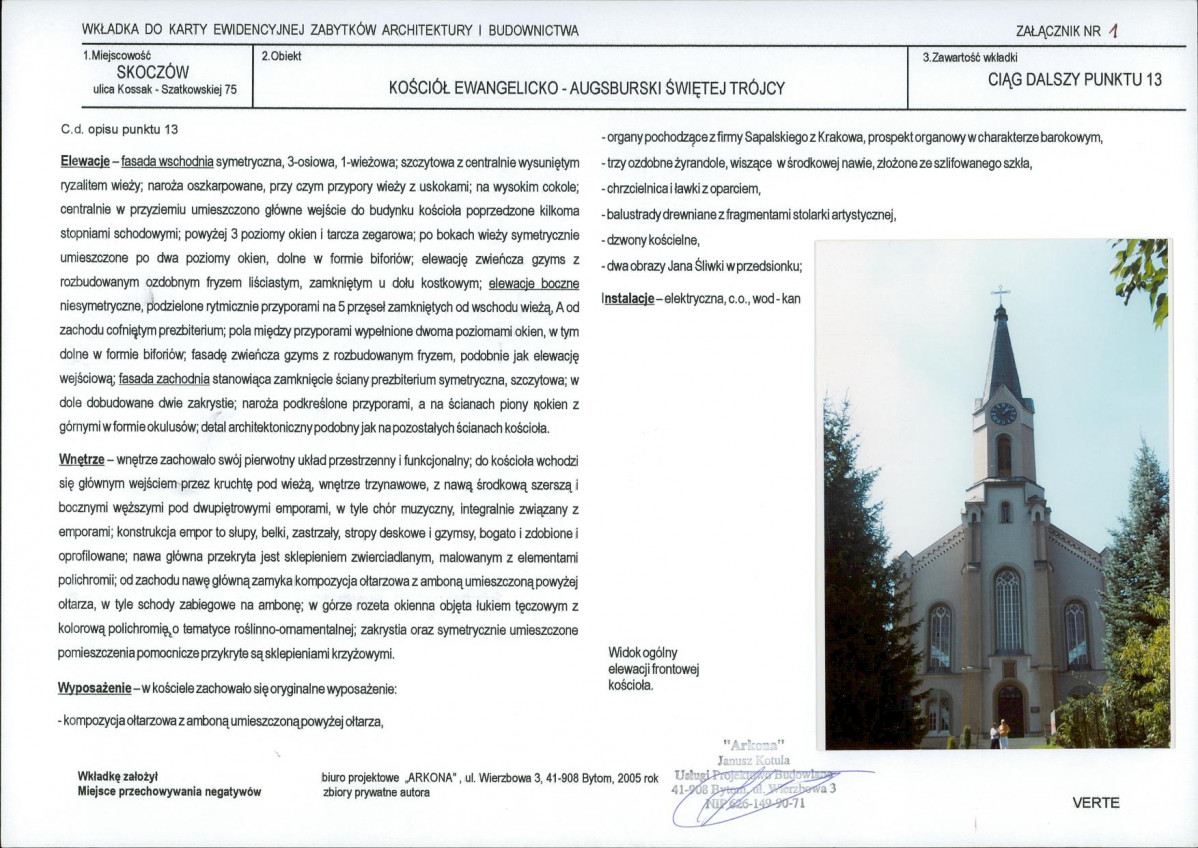Open the Wyposażenie section heading

point(93,690)
